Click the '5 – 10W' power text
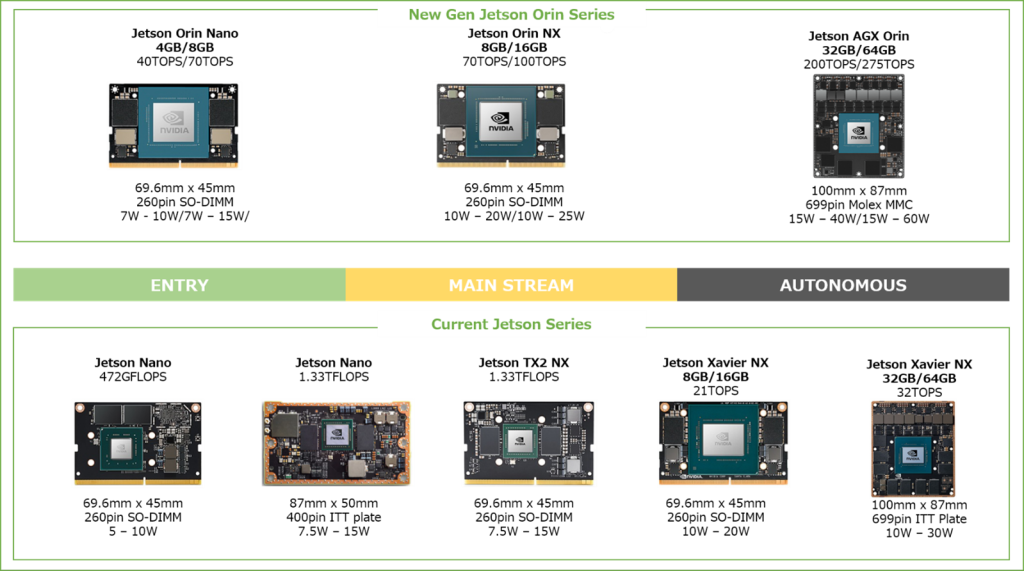Screen dimensions: 1024x571 (133, 532)
